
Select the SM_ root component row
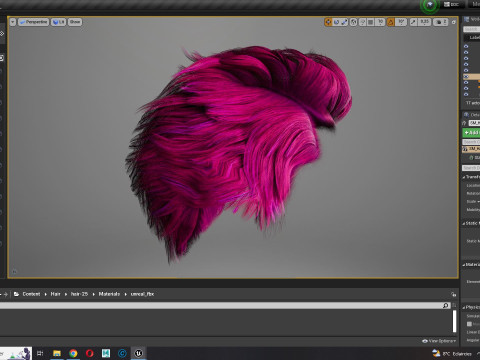click(x=471, y=149)
